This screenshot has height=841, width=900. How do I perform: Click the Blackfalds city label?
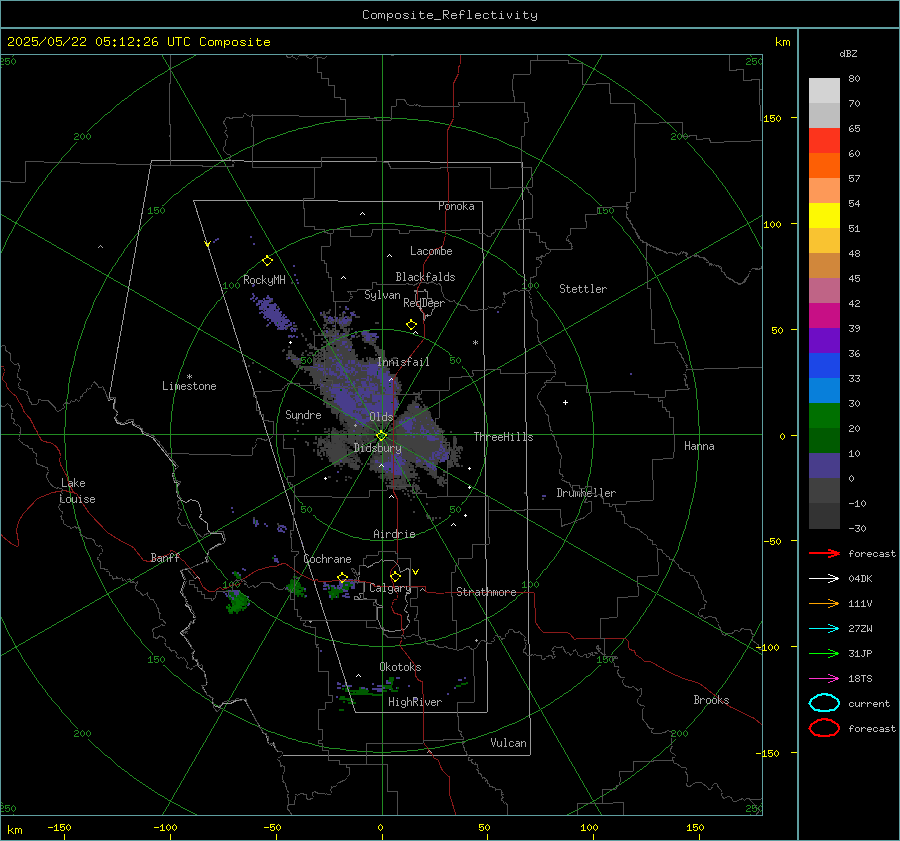tap(425, 277)
